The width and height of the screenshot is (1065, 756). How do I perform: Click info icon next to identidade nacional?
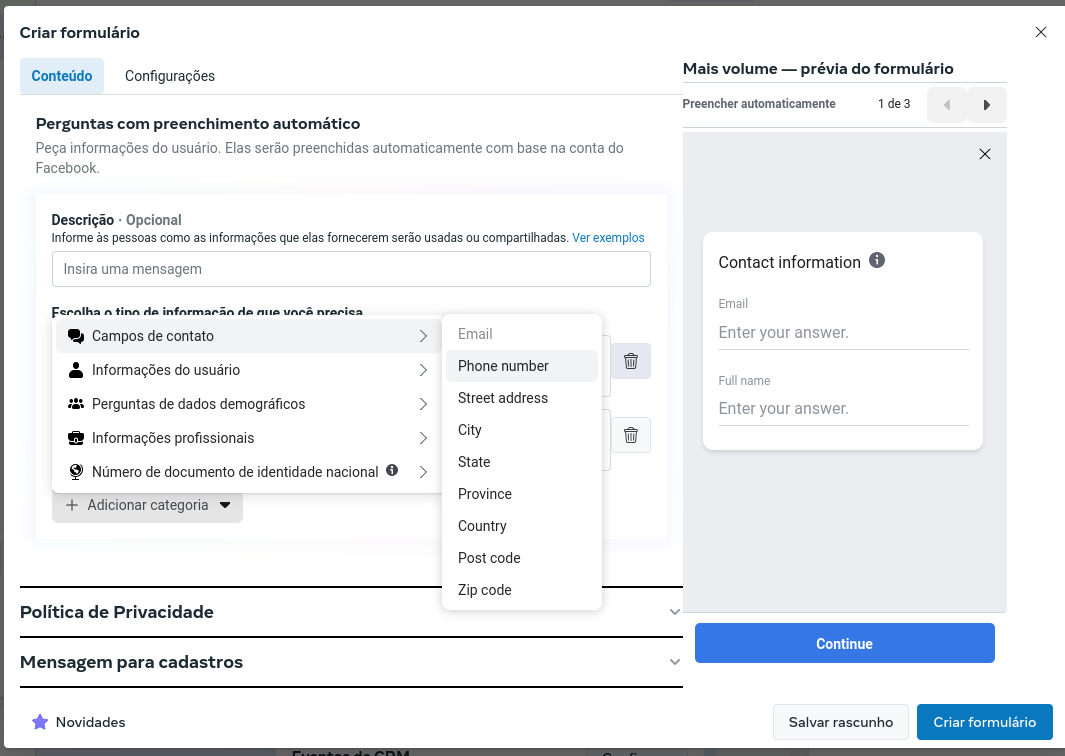click(392, 470)
